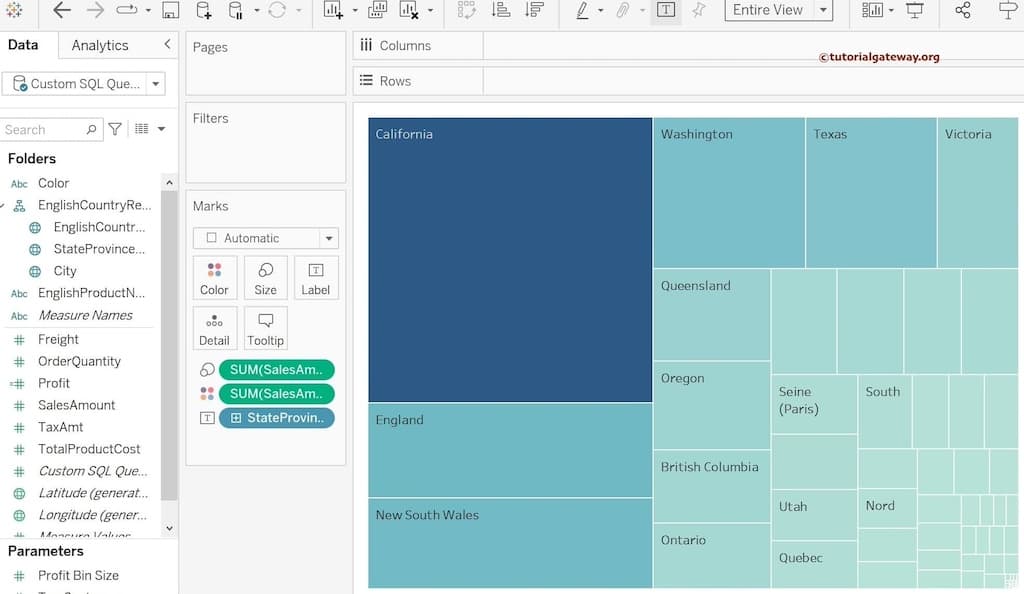The width and height of the screenshot is (1024, 594).
Task: Toggle Show mark labels button
Action: [665, 10]
